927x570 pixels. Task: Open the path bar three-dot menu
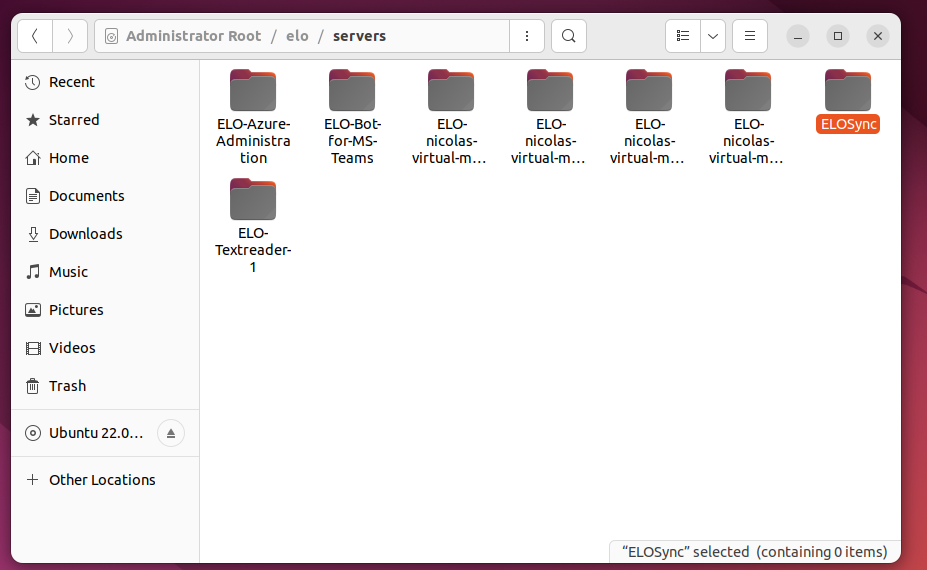pos(526,36)
